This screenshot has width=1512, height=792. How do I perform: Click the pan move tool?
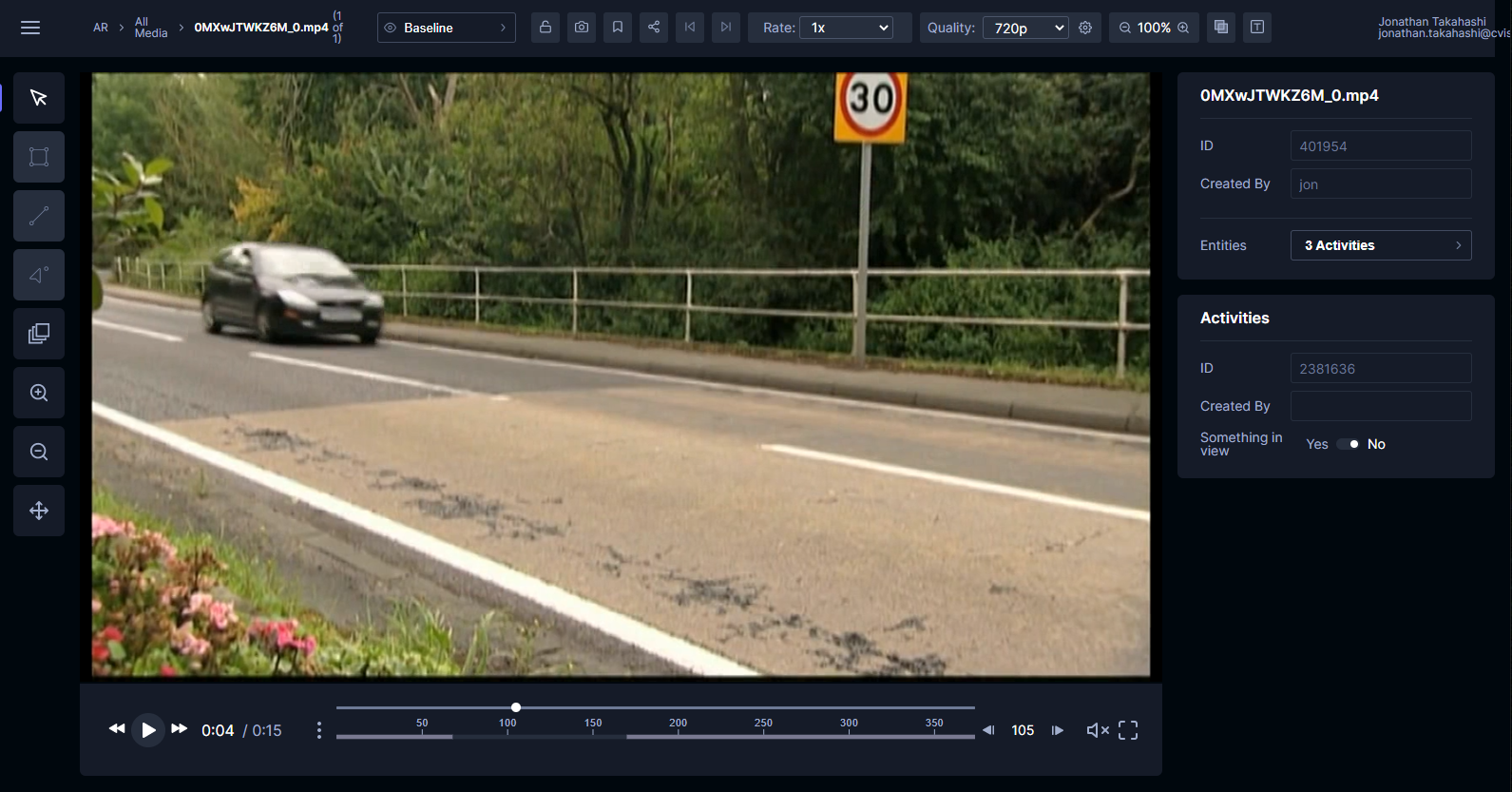click(39, 511)
